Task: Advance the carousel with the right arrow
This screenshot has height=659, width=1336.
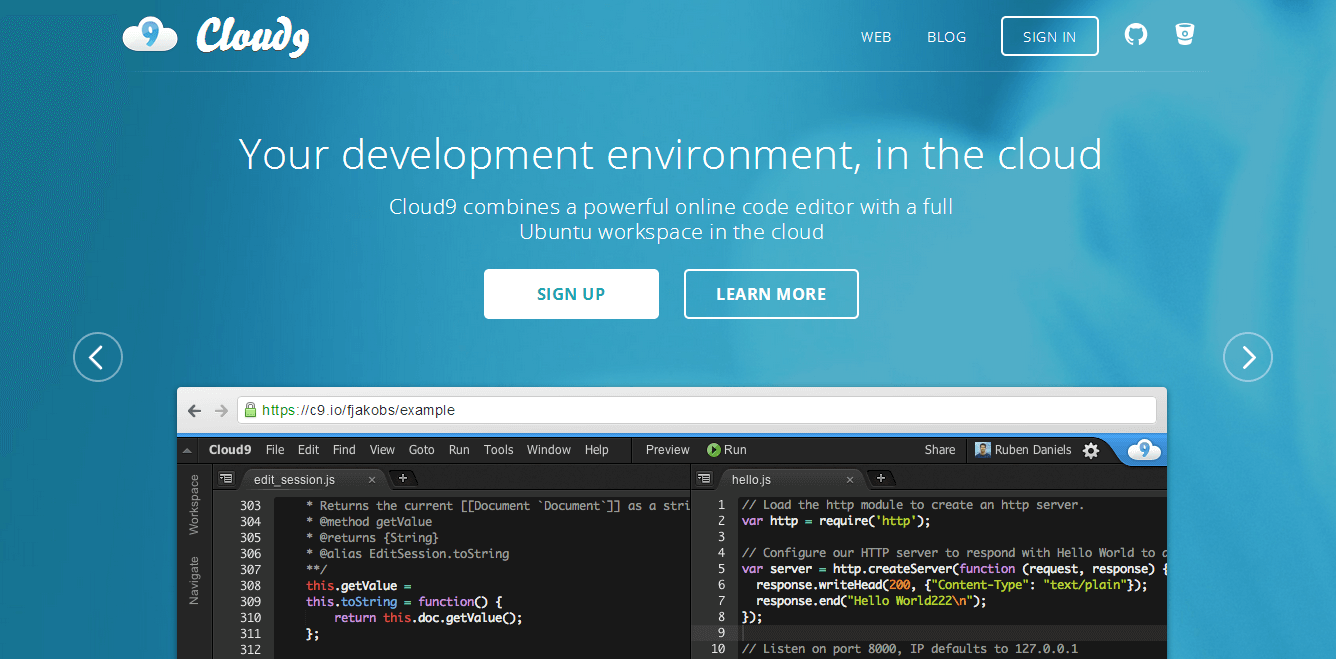Action: click(x=1247, y=357)
